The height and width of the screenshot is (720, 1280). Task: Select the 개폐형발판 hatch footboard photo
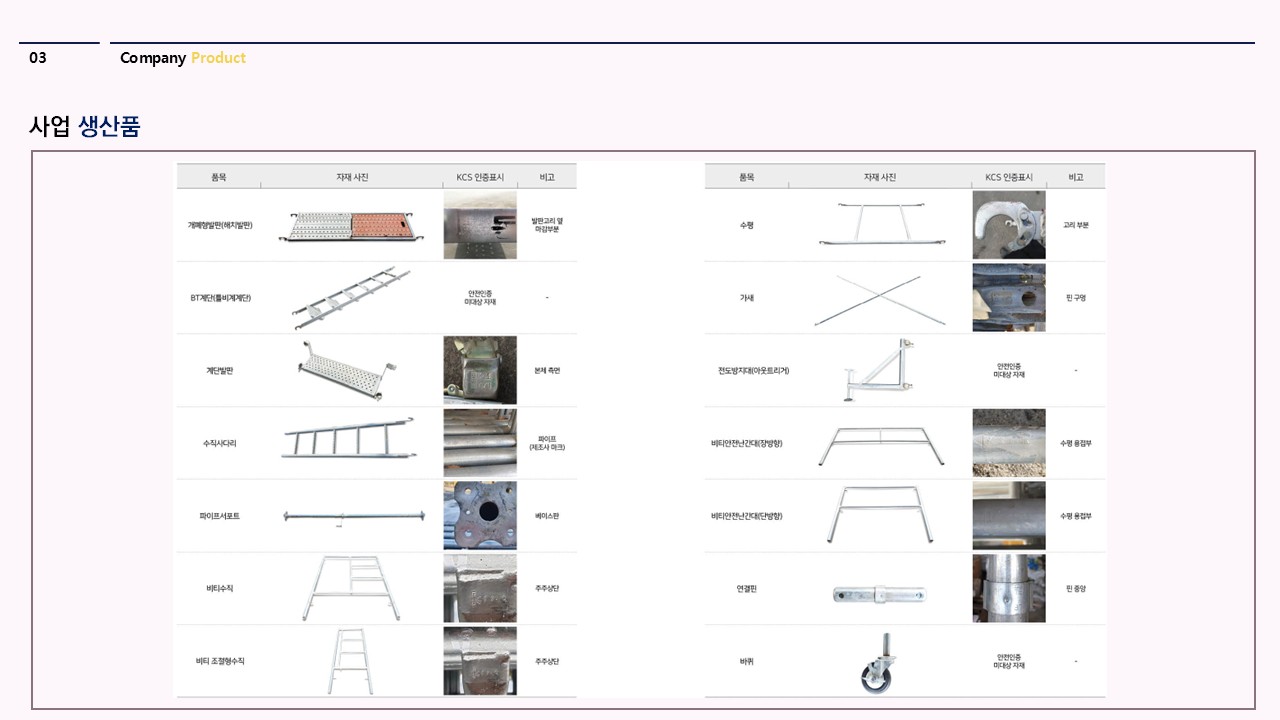click(x=352, y=226)
